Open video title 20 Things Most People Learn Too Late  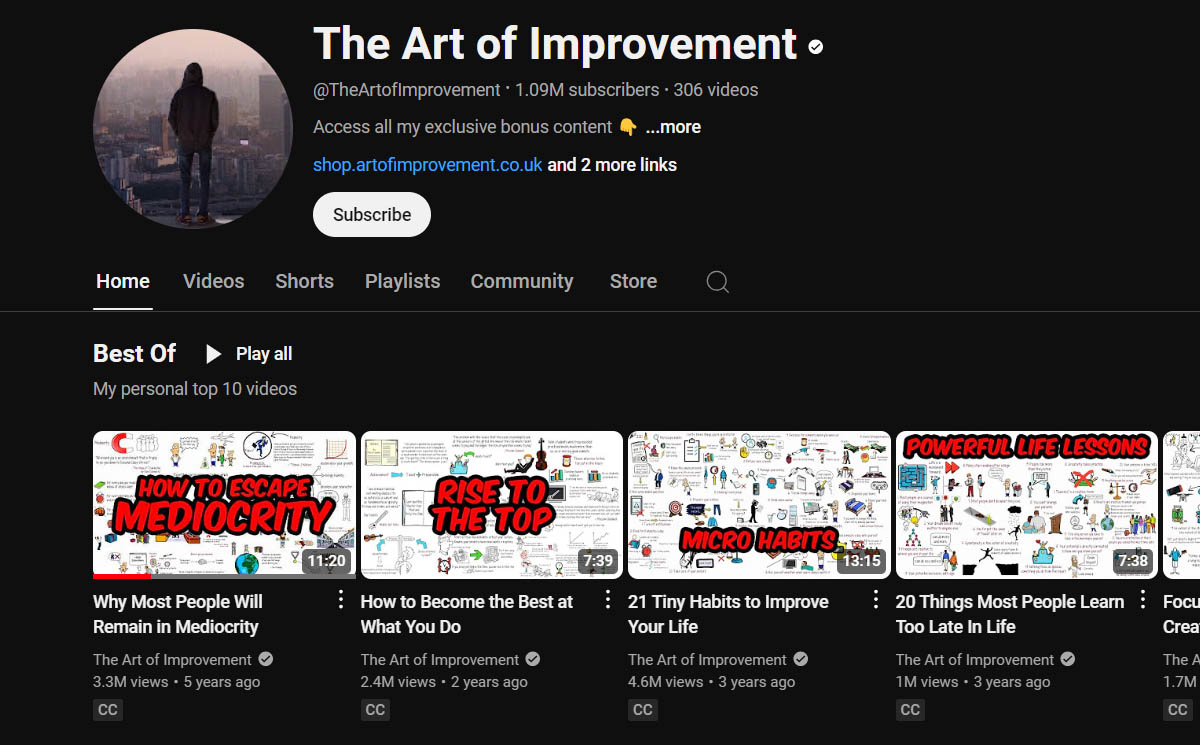(1010, 614)
